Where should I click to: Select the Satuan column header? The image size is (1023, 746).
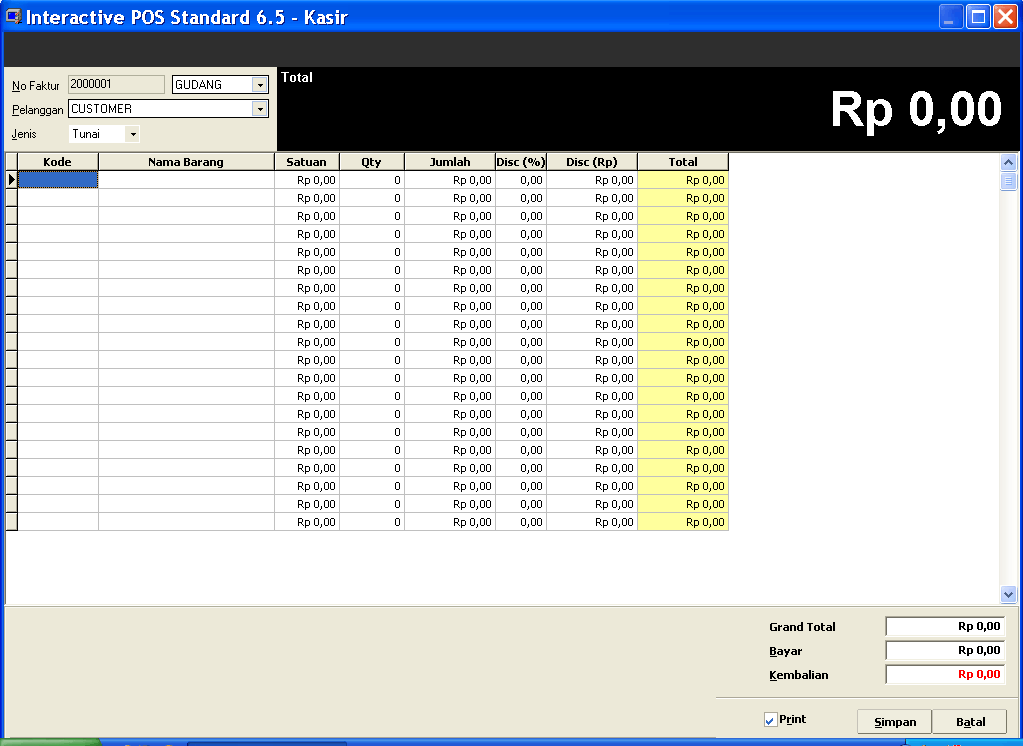(x=307, y=162)
